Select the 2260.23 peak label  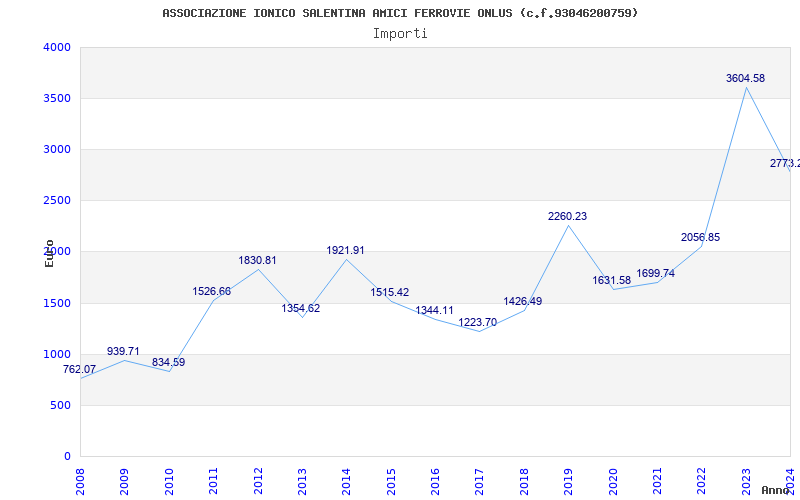pos(567,217)
